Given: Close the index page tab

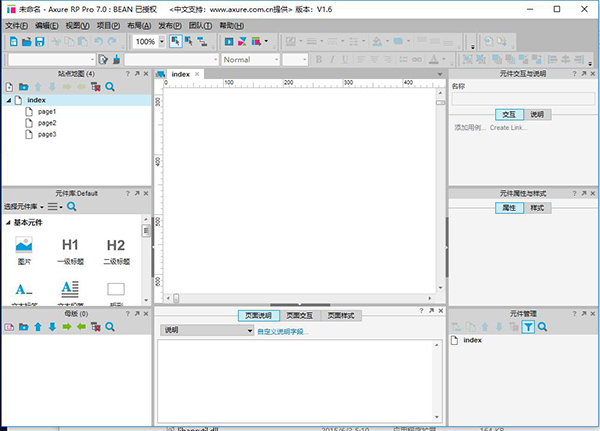Looking at the screenshot, I should coord(197,74).
